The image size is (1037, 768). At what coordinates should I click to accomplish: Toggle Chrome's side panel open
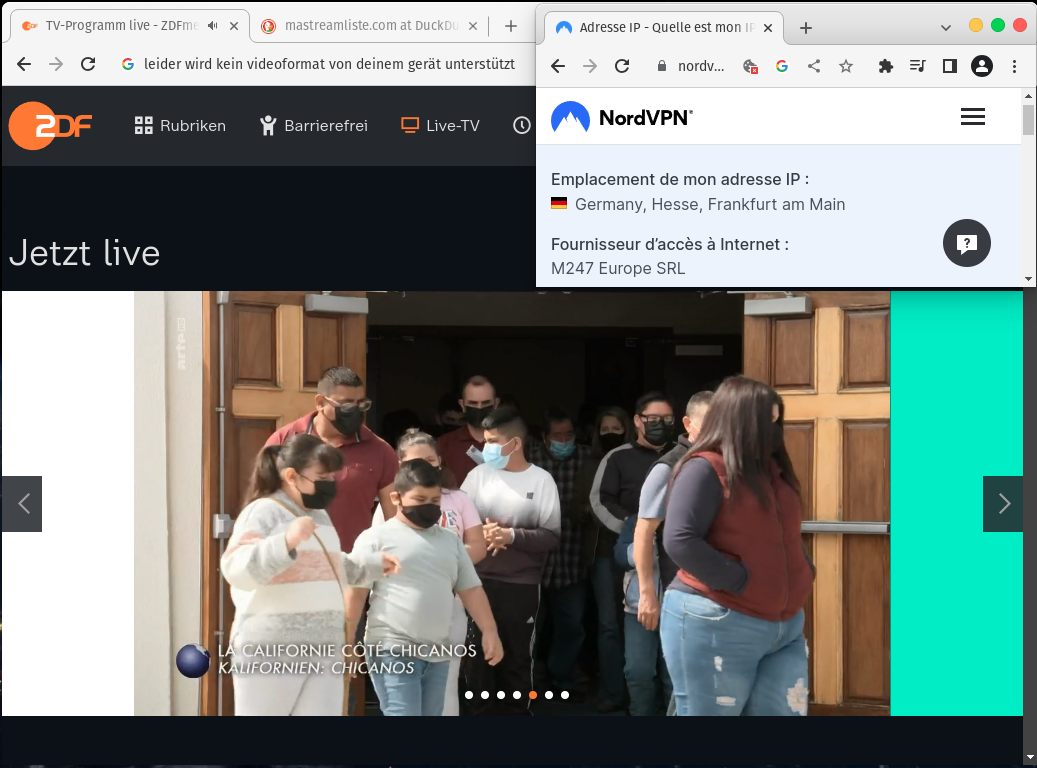coord(949,65)
